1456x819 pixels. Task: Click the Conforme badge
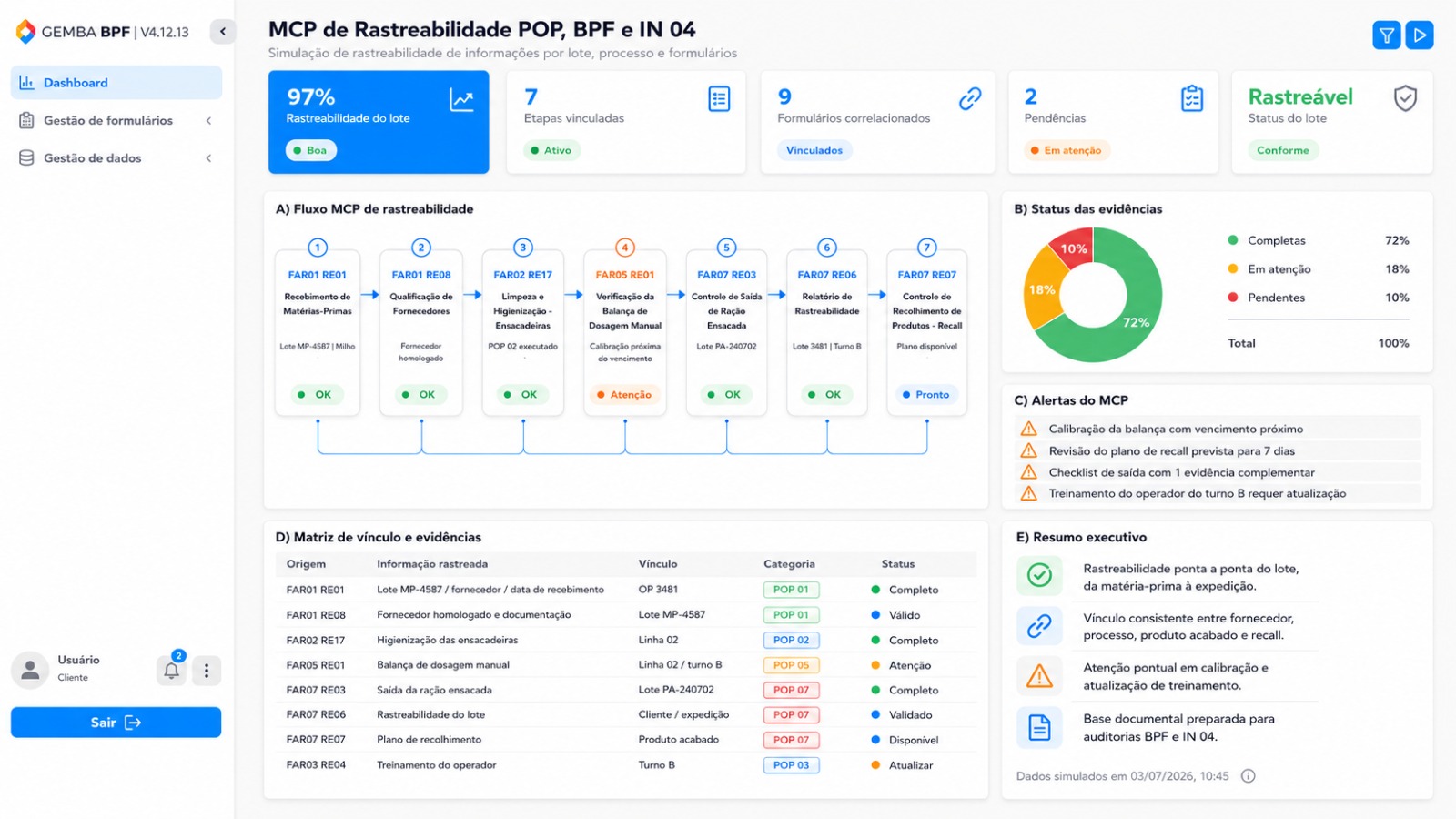[1283, 150]
